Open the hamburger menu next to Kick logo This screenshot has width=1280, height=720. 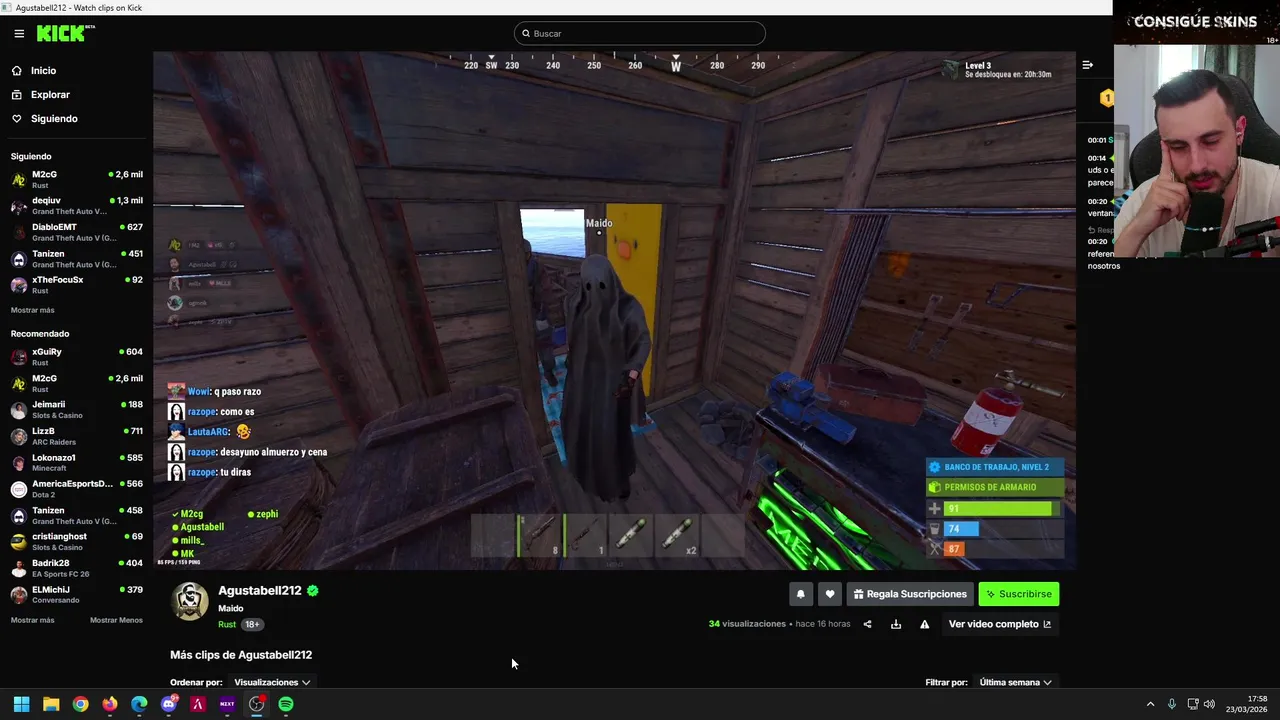[19, 33]
